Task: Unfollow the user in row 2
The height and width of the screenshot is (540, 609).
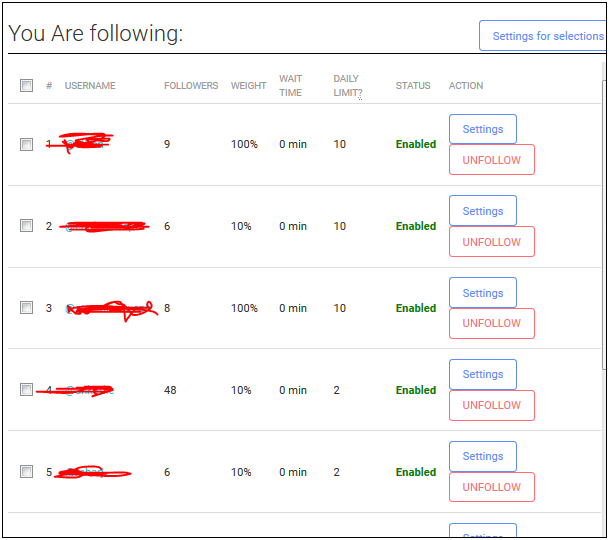Action: (x=492, y=242)
